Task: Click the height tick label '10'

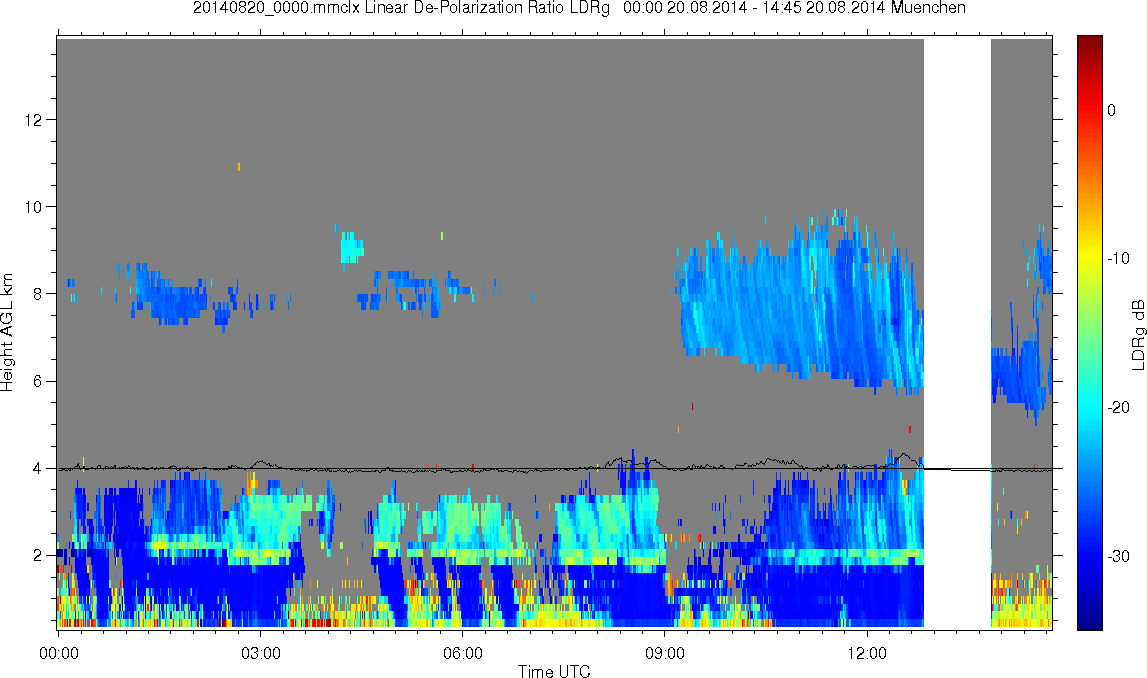Action: (34, 207)
